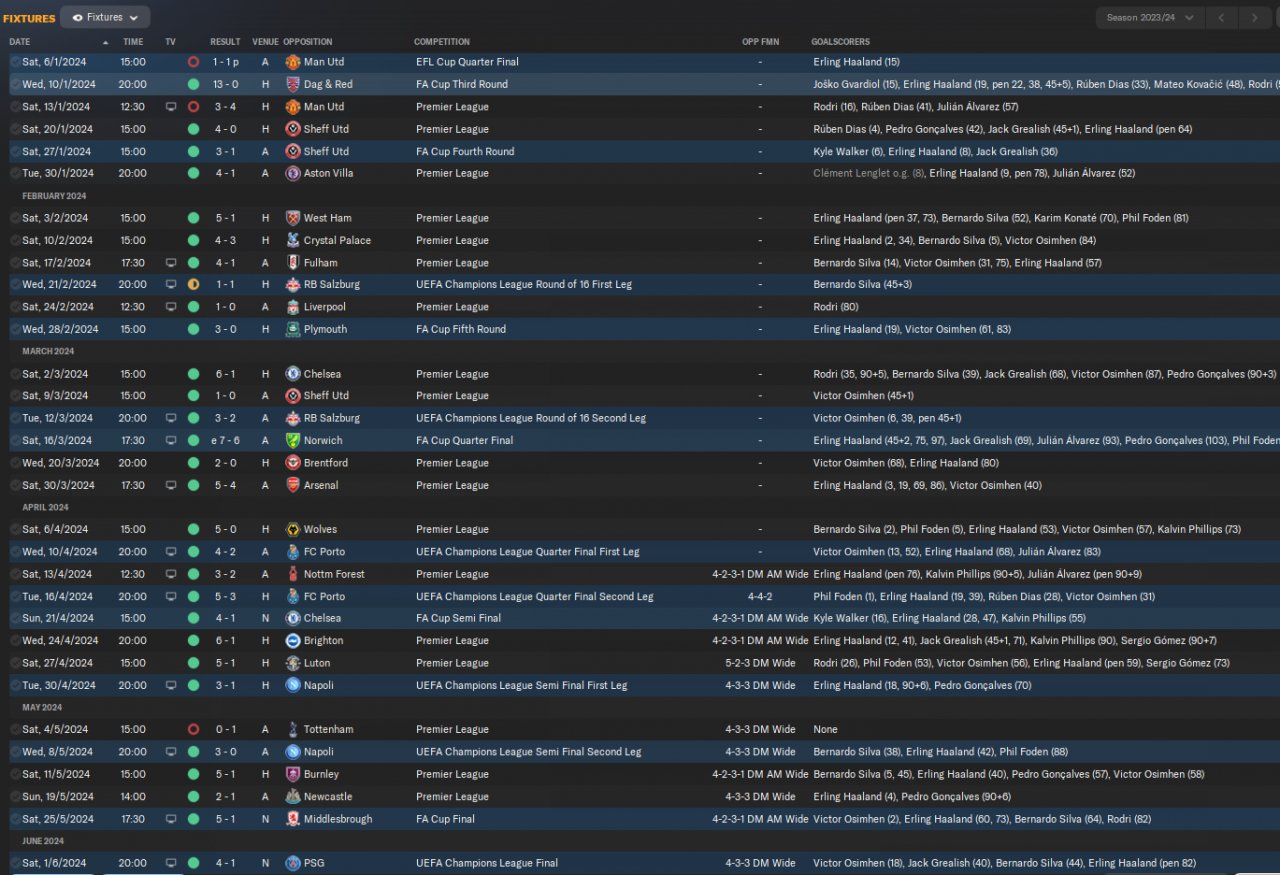Click the Arsenal club badge
This screenshot has width=1280, height=875.
pyautogui.click(x=293, y=485)
